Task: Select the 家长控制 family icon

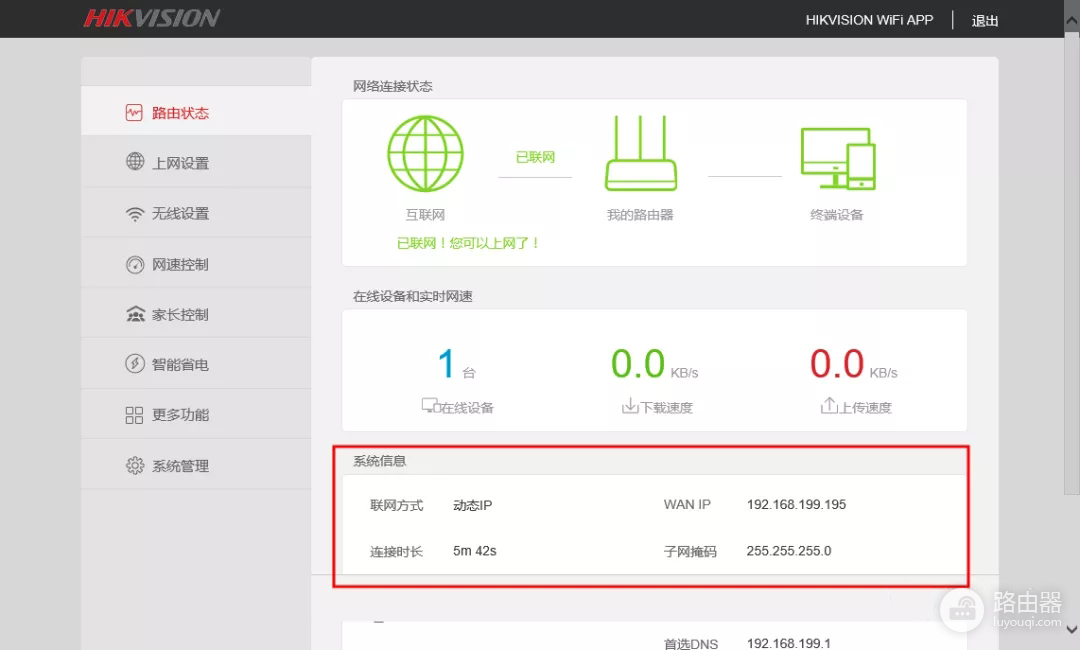Action: click(x=135, y=312)
